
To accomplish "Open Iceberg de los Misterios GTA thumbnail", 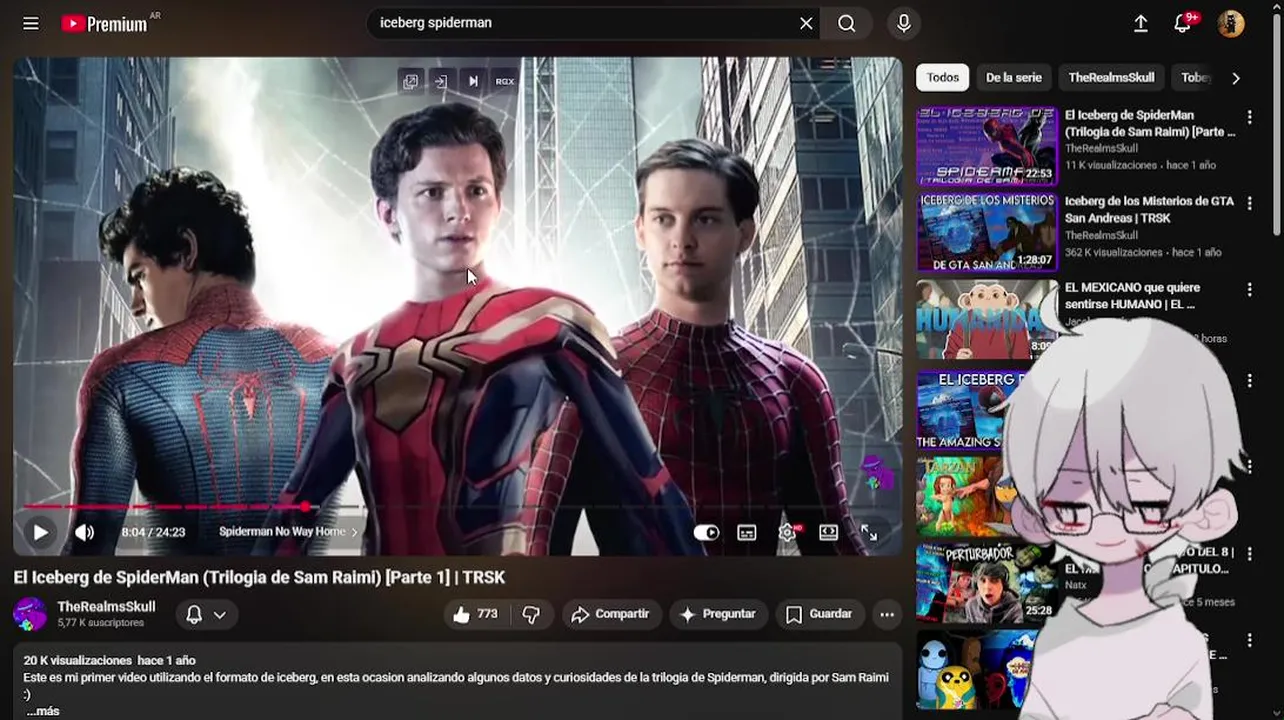I will pos(987,233).
